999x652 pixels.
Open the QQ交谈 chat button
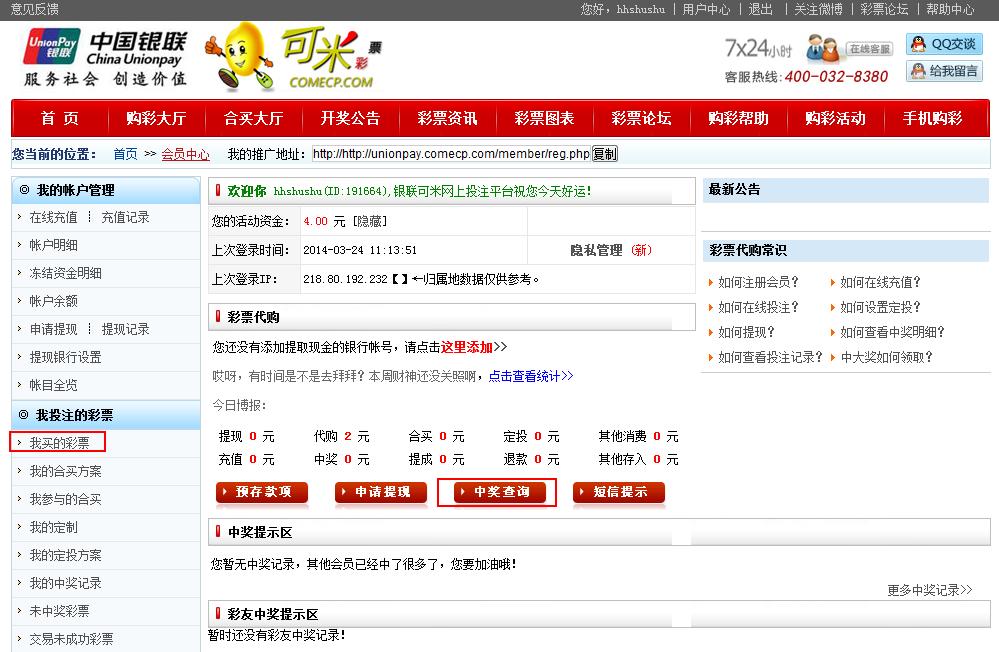944,44
